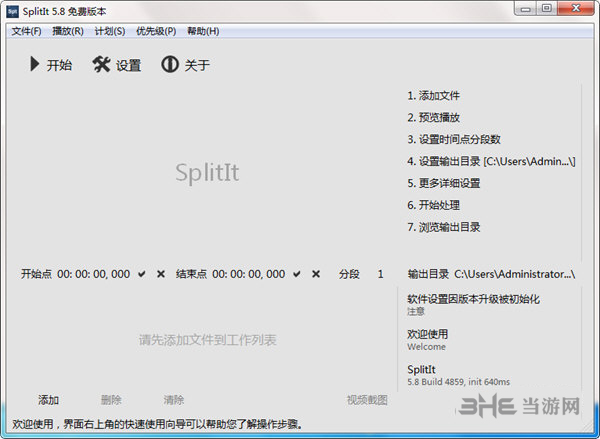The height and width of the screenshot is (439, 600).
Task: Click the 设置 text label in the toolbar
Action: click(129, 65)
